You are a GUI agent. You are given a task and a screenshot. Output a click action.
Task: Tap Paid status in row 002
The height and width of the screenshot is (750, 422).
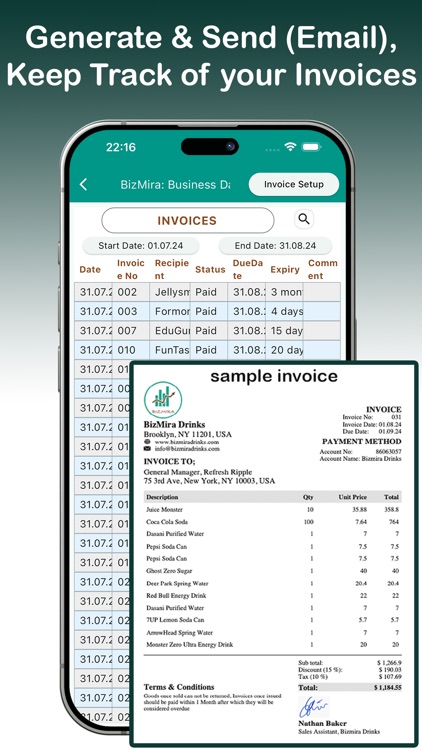pos(209,292)
